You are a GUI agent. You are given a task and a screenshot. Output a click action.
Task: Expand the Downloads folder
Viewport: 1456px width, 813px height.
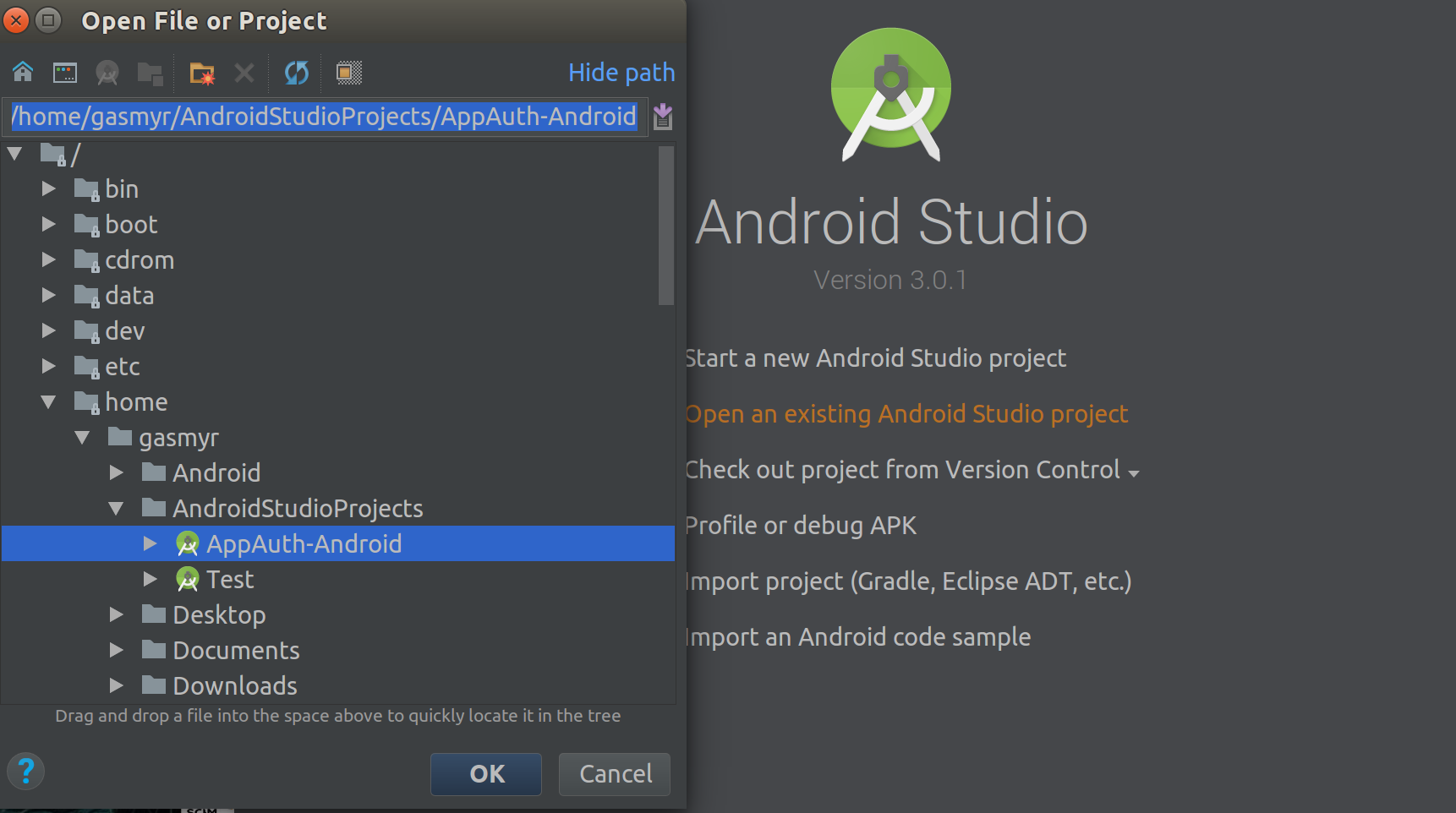tap(117, 685)
